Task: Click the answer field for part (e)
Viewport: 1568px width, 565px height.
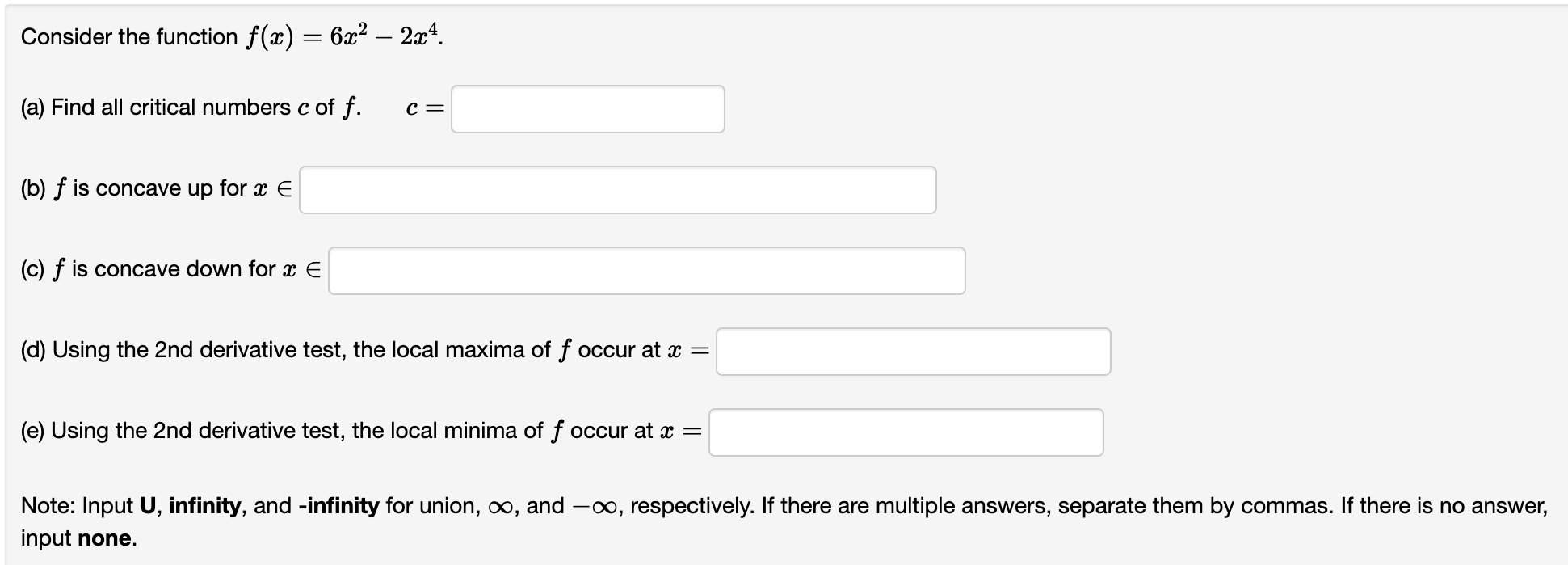Action: tap(905, 432)
